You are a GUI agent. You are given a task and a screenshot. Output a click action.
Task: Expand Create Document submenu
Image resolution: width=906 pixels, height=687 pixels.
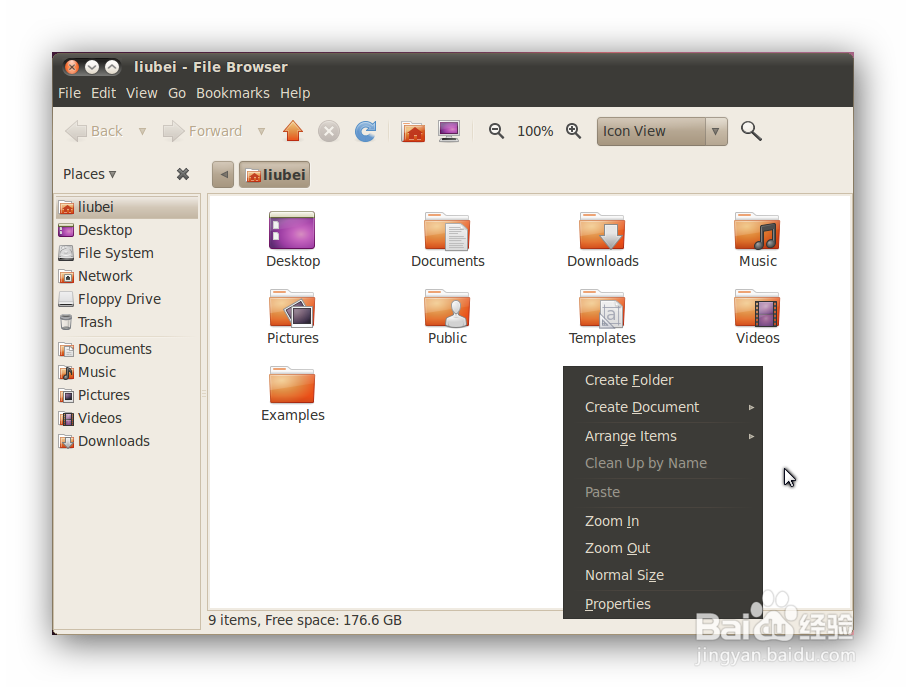pyautogui.click(x=663, y=407)
